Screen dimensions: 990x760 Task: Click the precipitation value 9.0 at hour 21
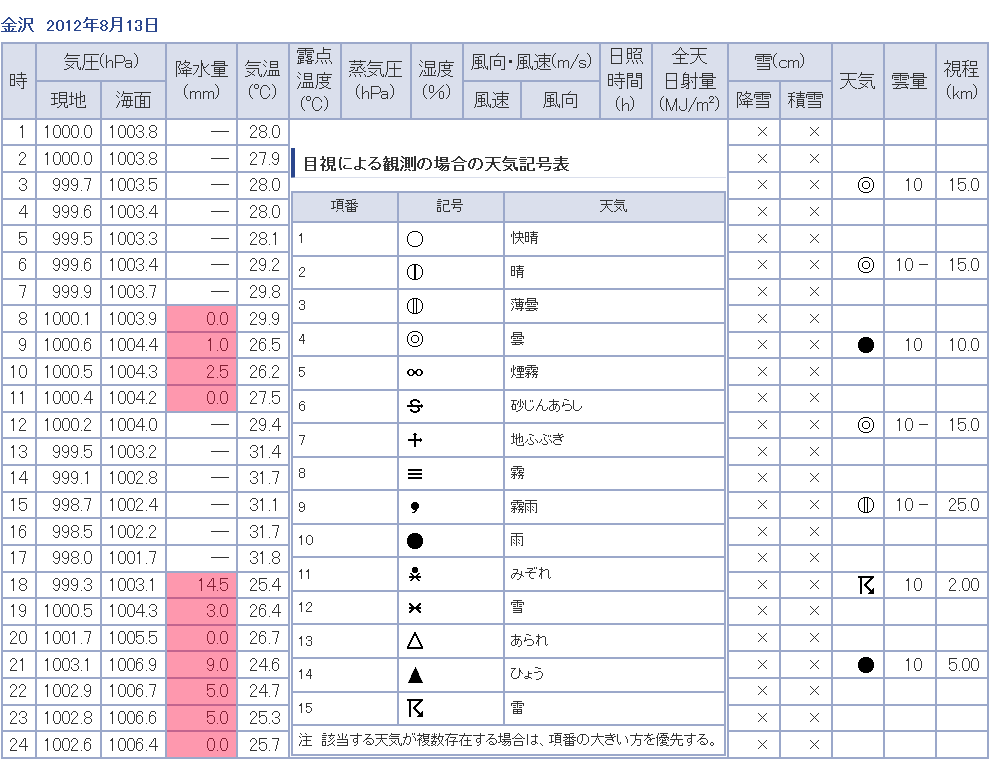tap(217, 665)
